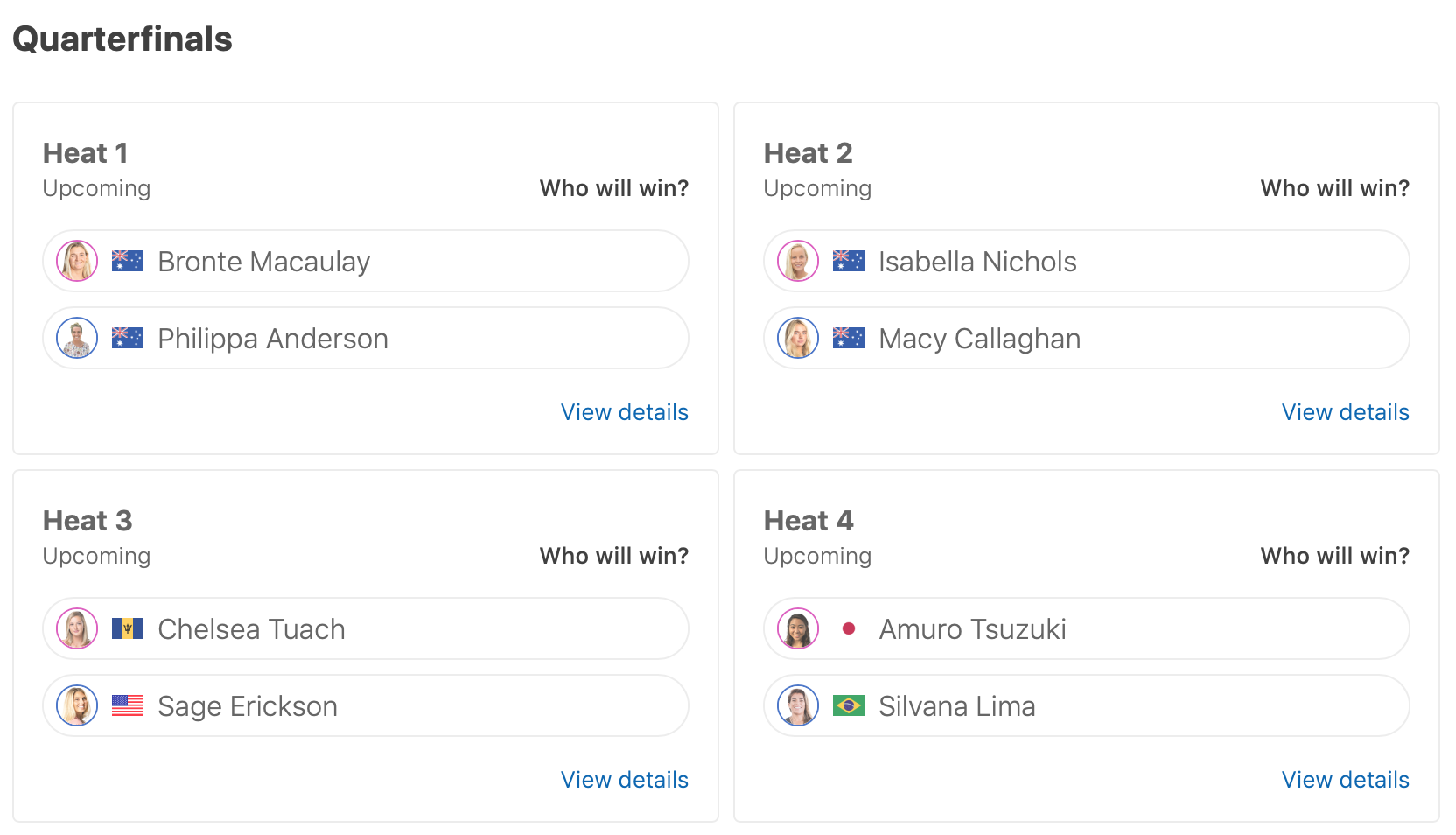The width and height of the screenshot is (1456, 835).
Task: Pick Bronte Macaulay to win Heat 1
Action: point(437,261)
